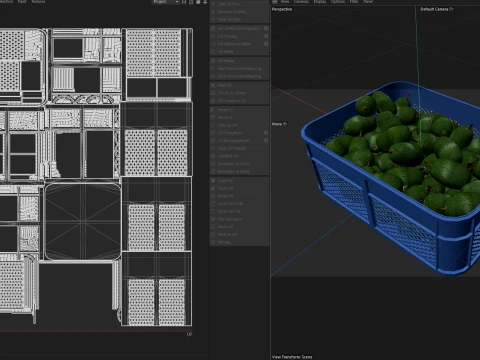Open the viewport Cameras menu
This screenshot has width=480, height=360.
tap(301, 2)
